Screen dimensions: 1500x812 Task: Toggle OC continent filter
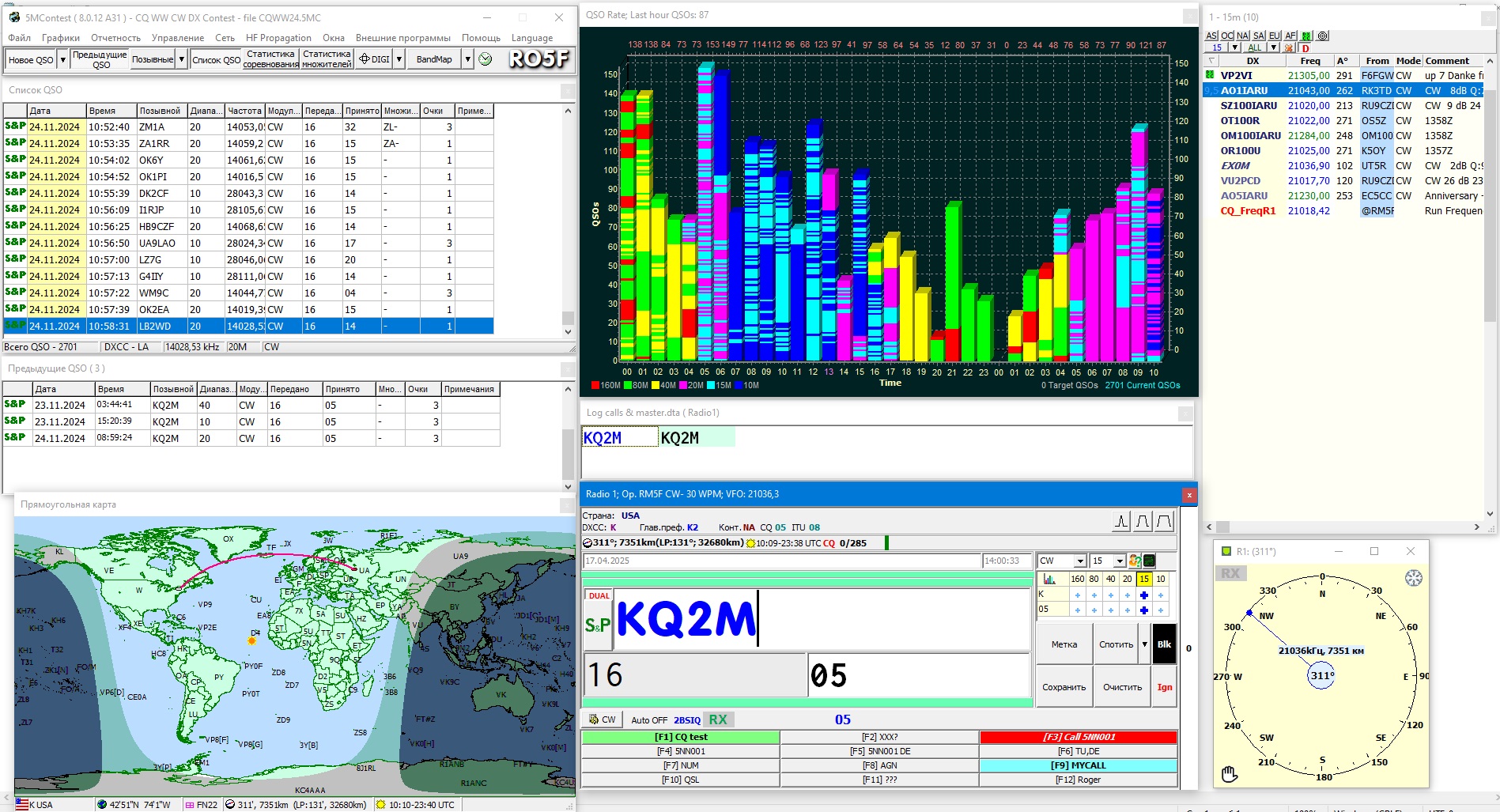tap(1227, 36)
